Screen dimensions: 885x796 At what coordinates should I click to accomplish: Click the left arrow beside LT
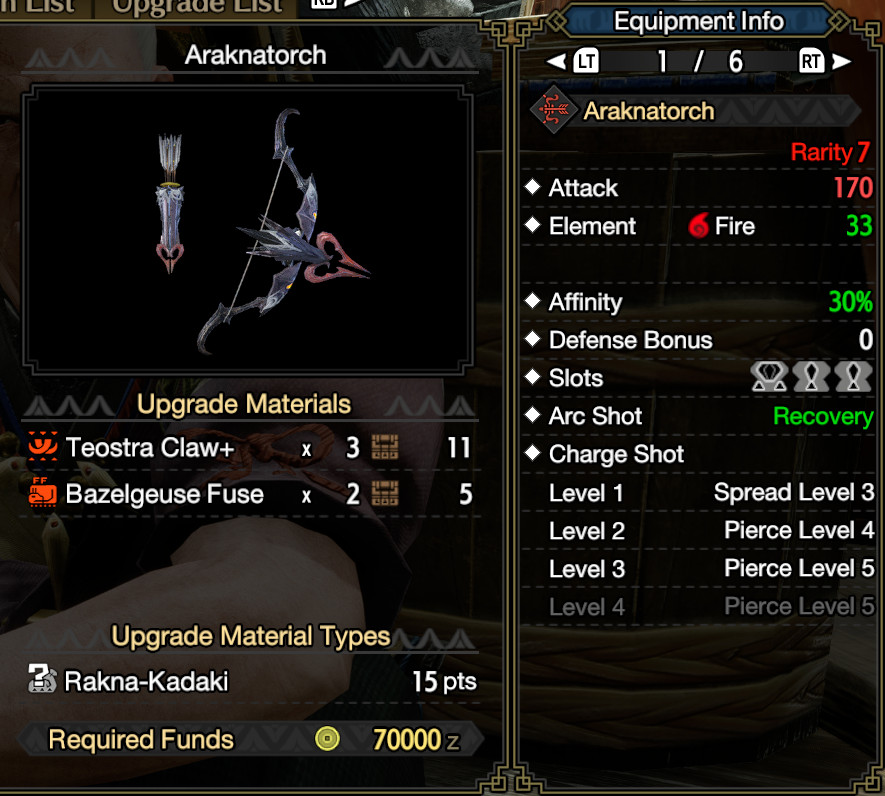pos(556,61)
